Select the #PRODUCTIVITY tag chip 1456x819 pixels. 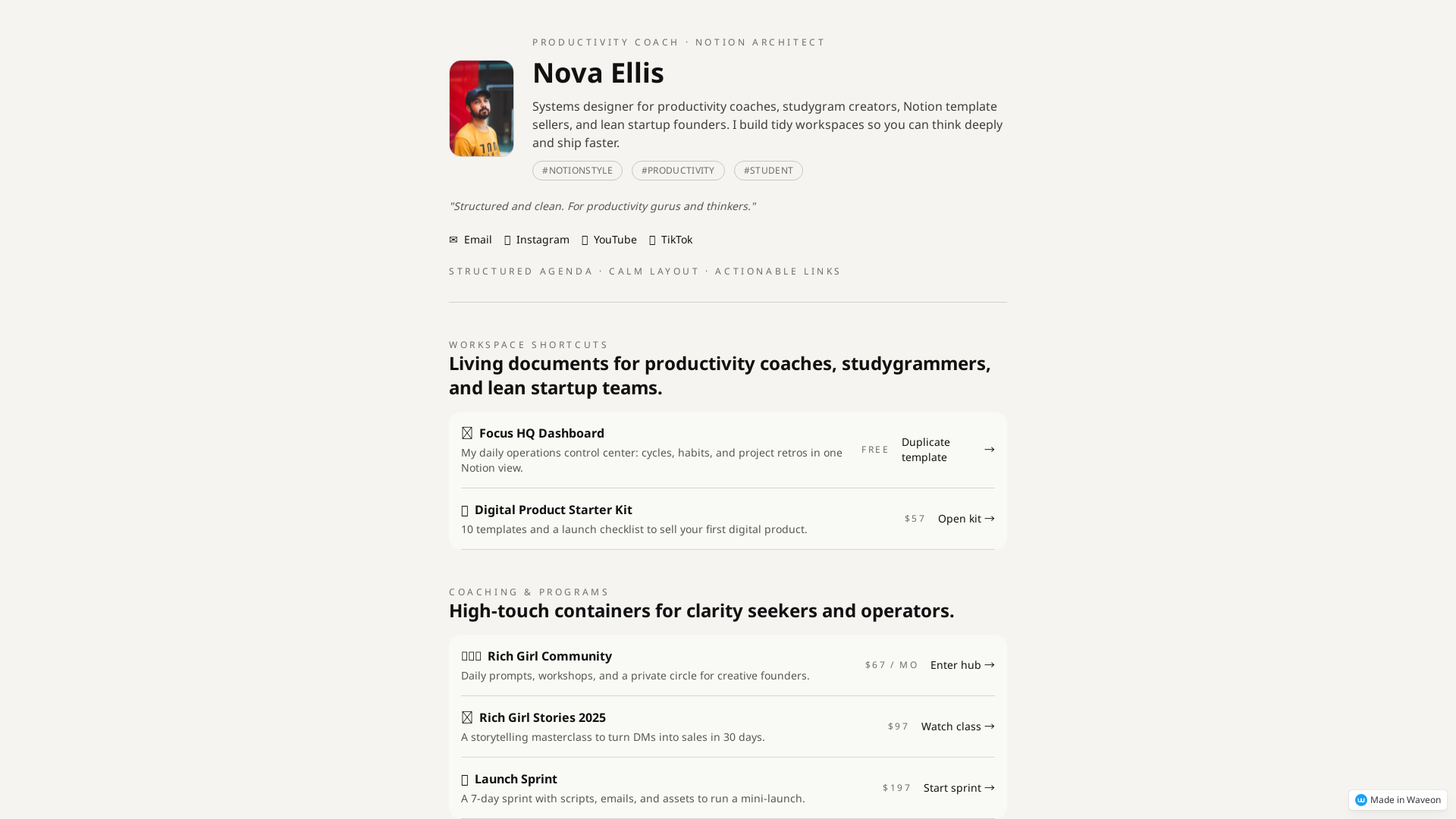tap(678, 171)
